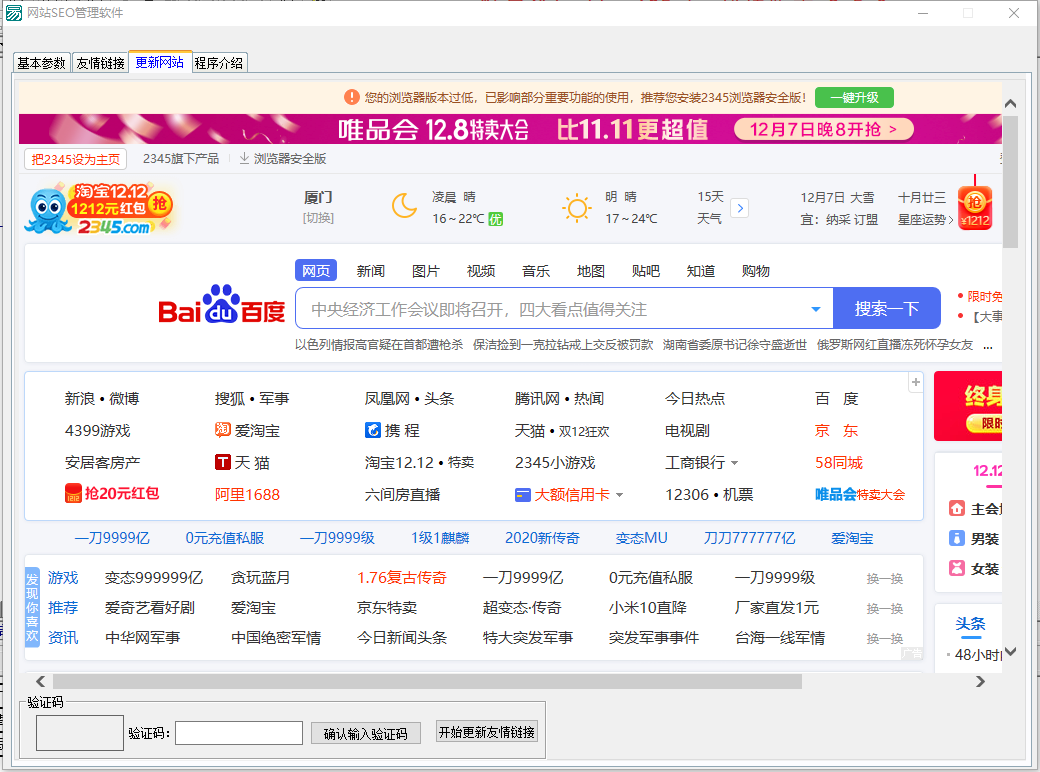1040x772 pixels.
Task: Open the Baidu search suggestions dropdown arrow
Action: point(816,309)
